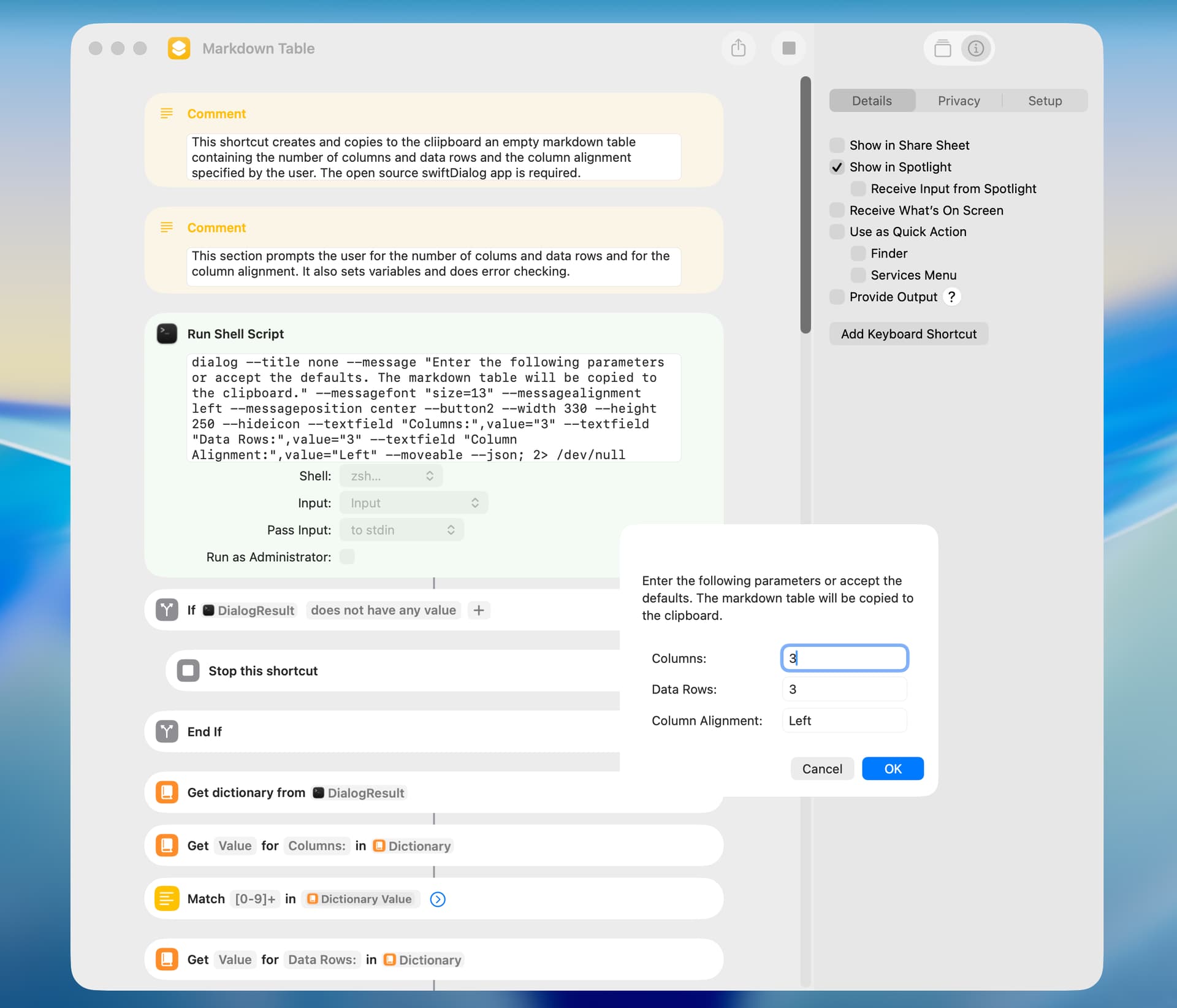This screenshot has height=1008, width=1177.
Task: Open the Pass Input to stdin dropdown
Action: tap(402, 530)
